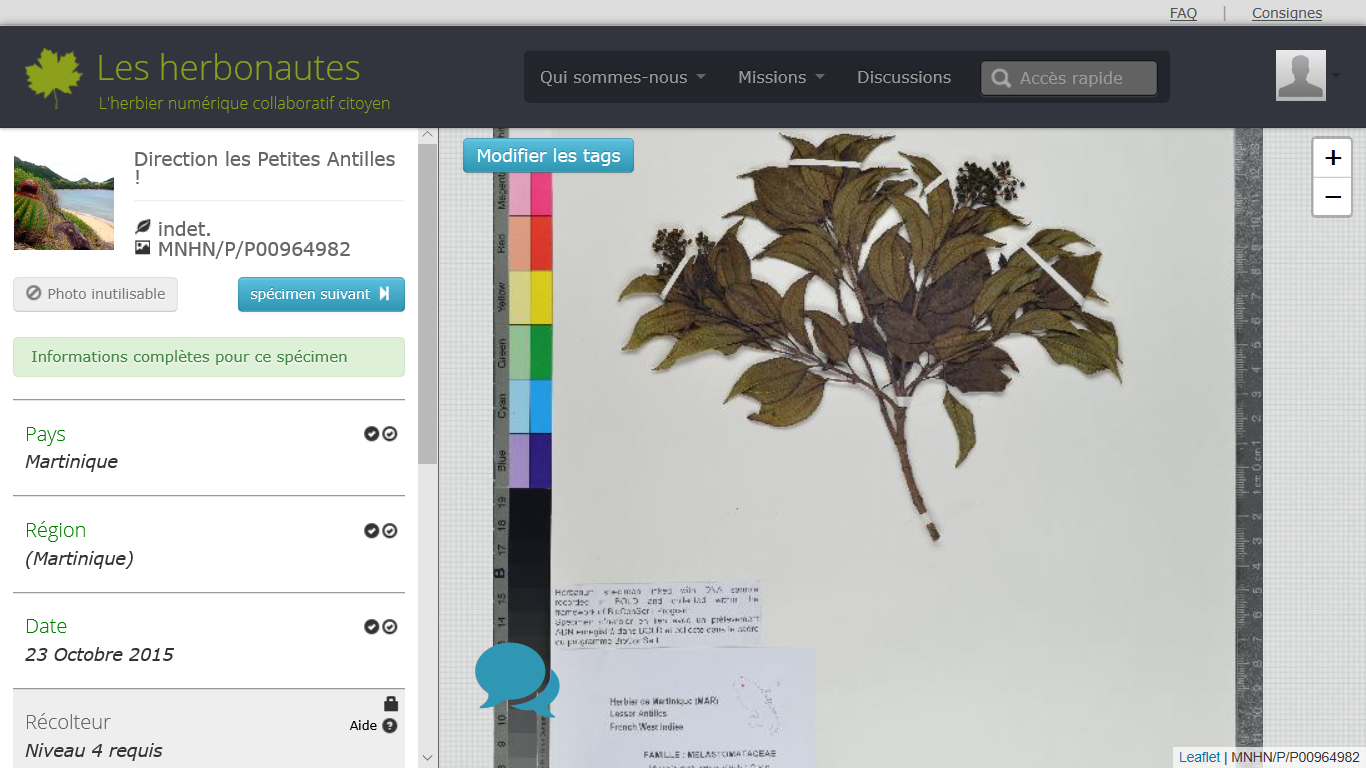
Task: Click the Accès rapide search field
Action: click(x=1069, y=78)
